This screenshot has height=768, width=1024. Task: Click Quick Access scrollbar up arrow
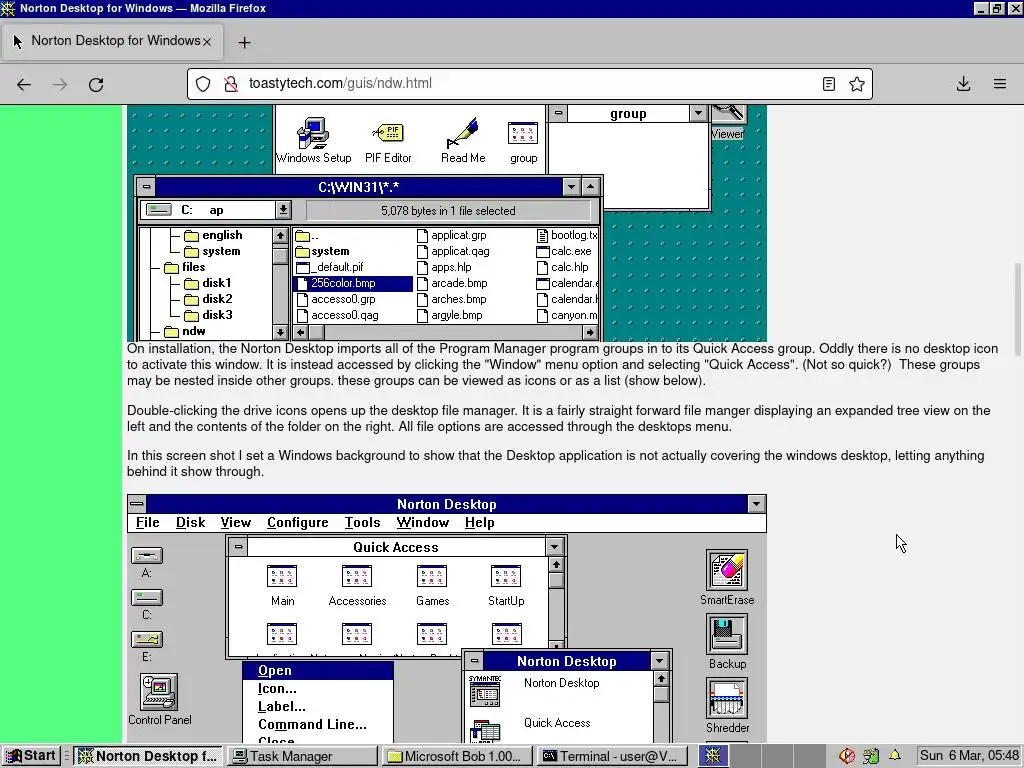pos(556,565)
